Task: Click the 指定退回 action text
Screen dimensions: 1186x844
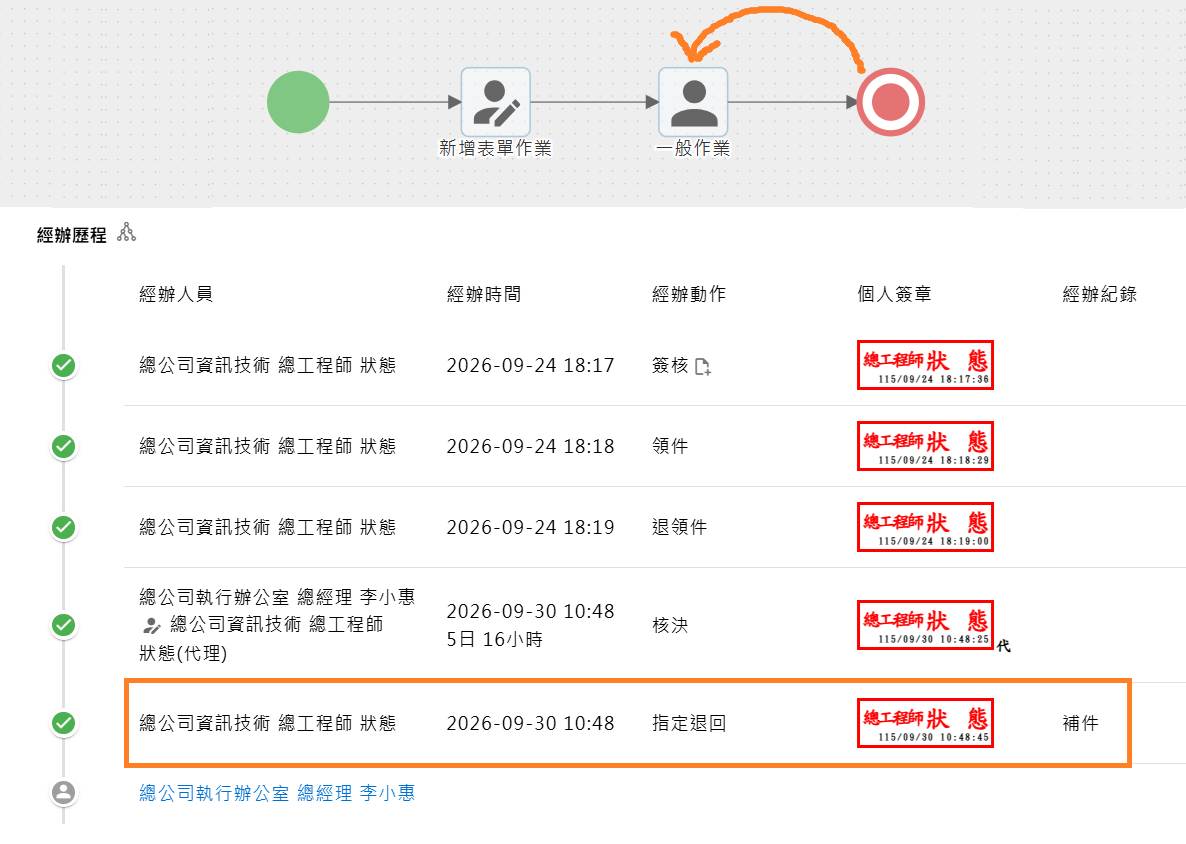Action: coord(689,724)
